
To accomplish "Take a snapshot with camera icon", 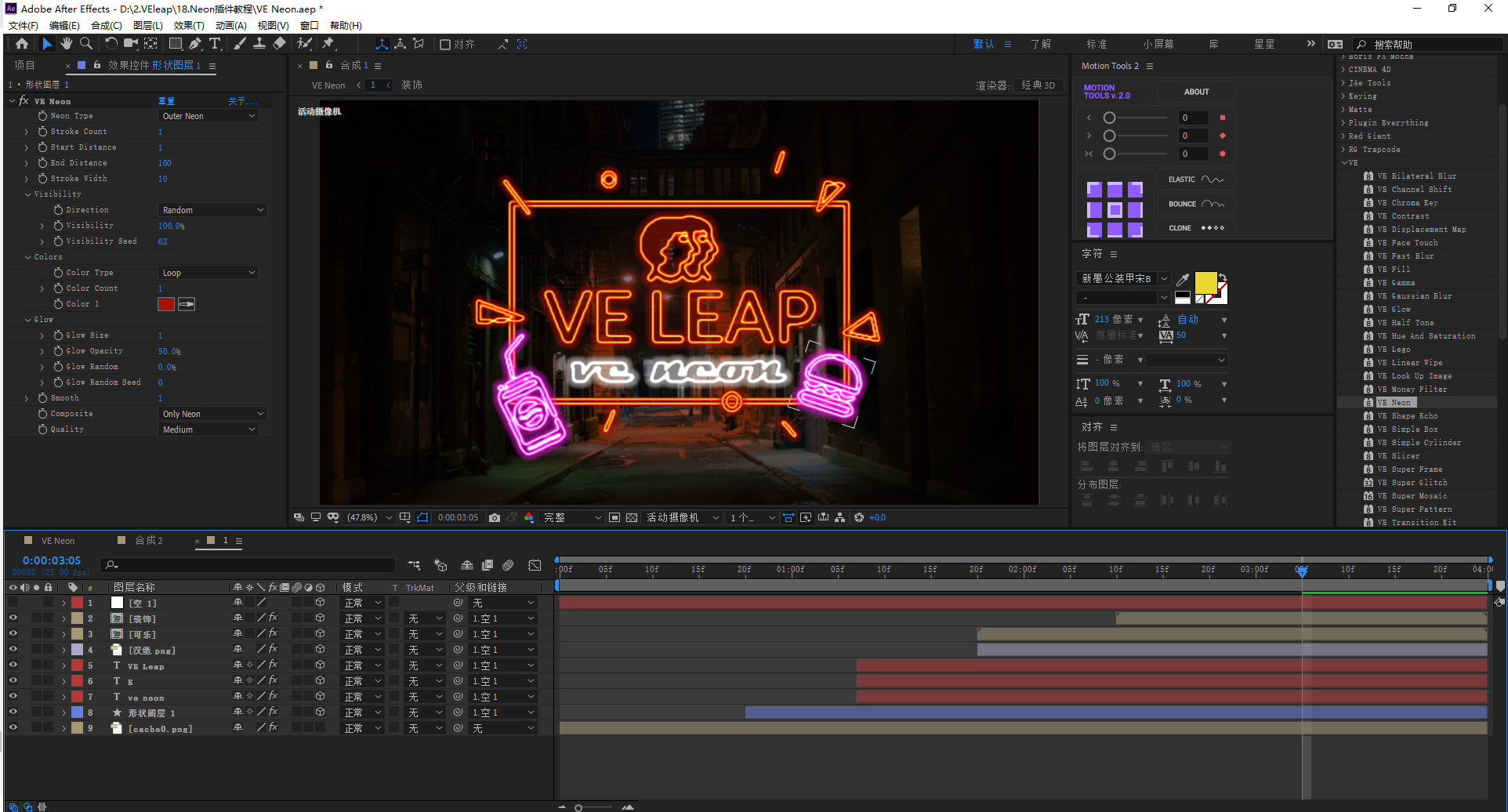I will [x=495, y=517].
